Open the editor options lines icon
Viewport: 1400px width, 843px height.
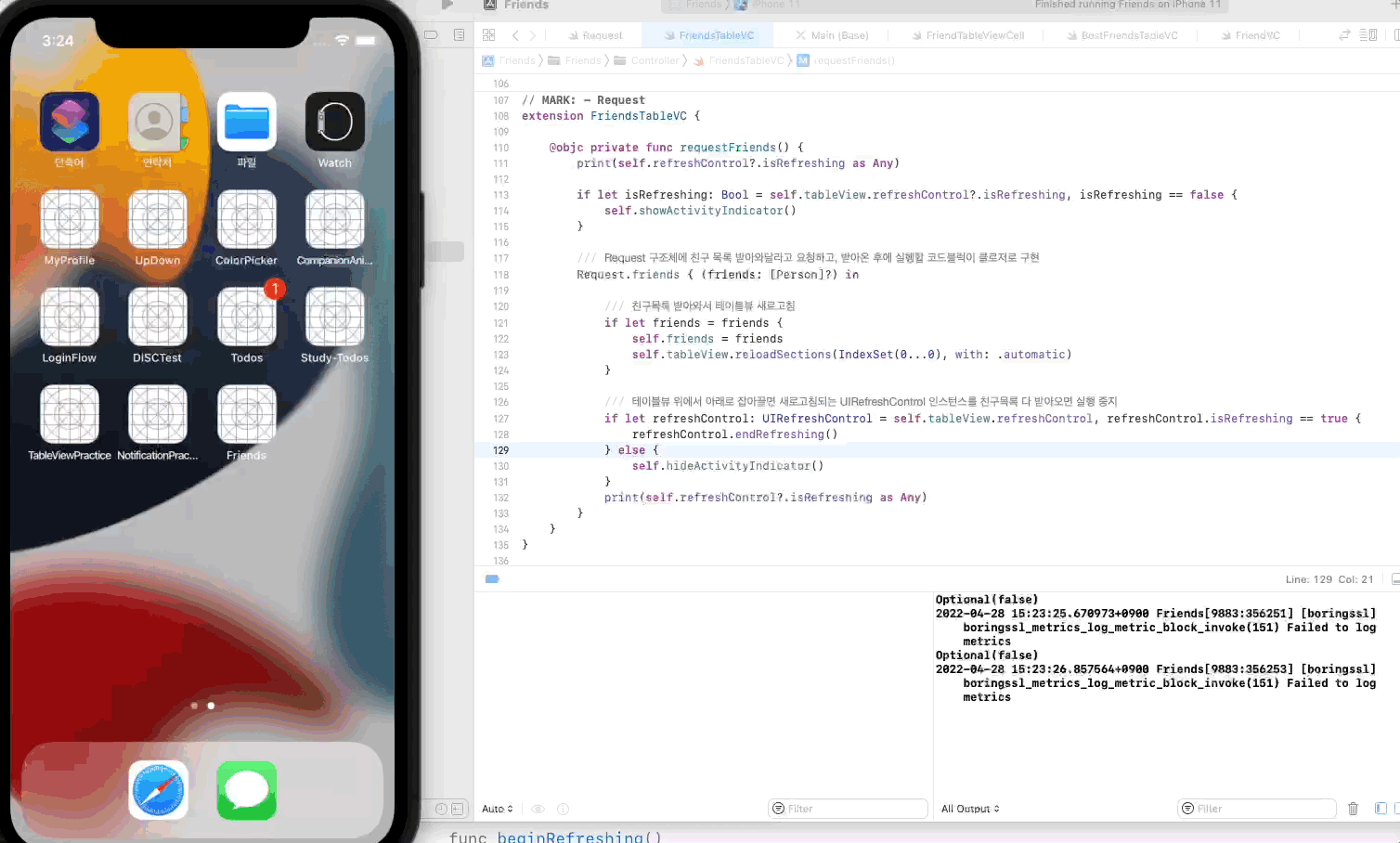click(x=1368, y=35)
